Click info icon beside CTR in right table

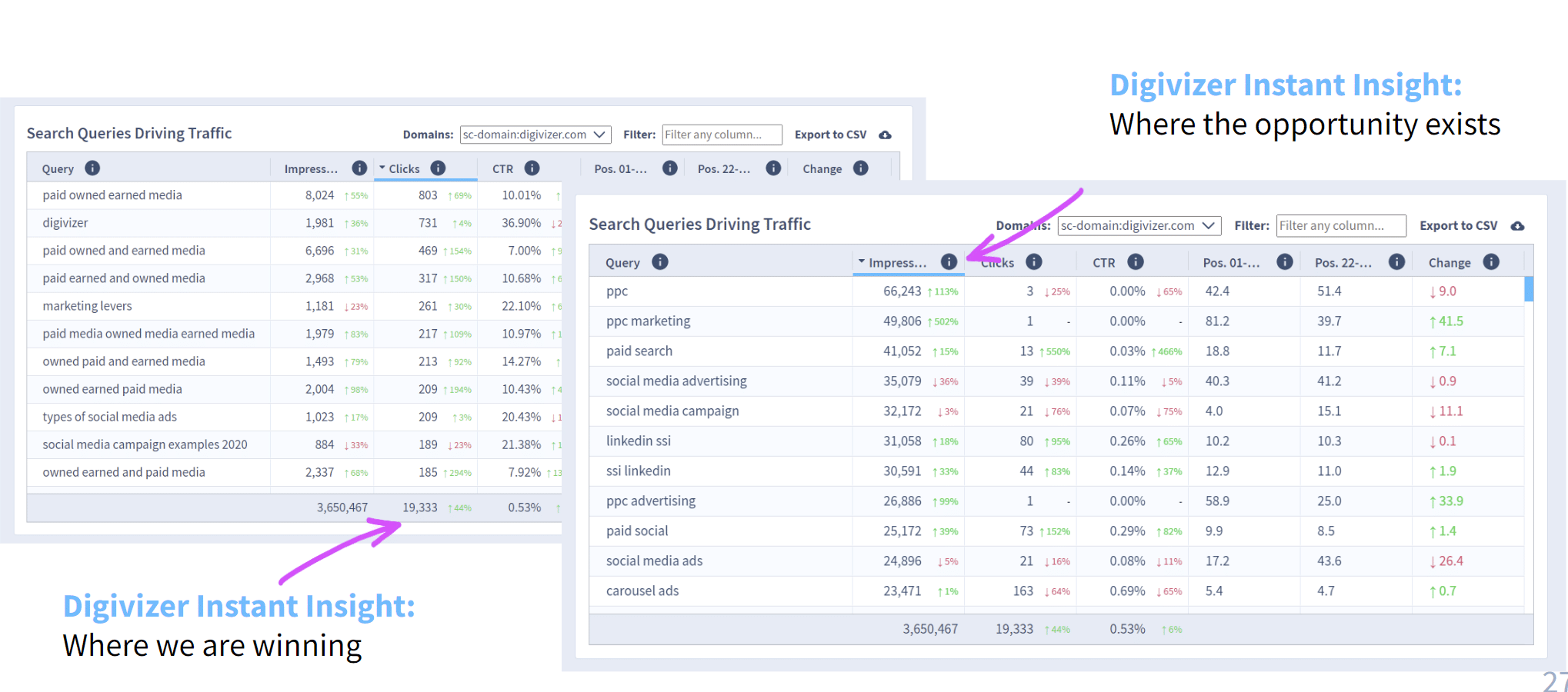coord(1136,262)
